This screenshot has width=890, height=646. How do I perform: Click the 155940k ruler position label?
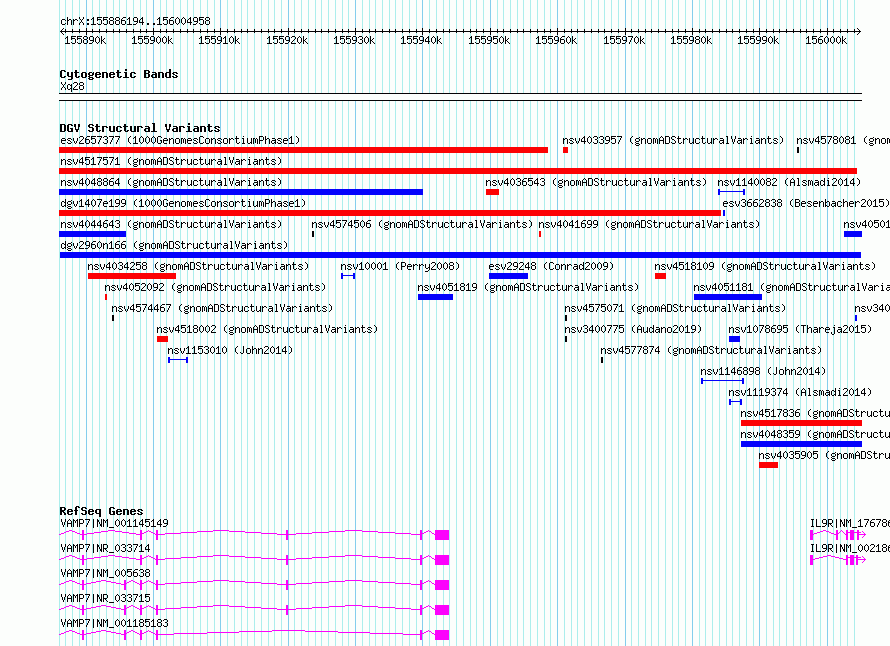coord(421,40)
